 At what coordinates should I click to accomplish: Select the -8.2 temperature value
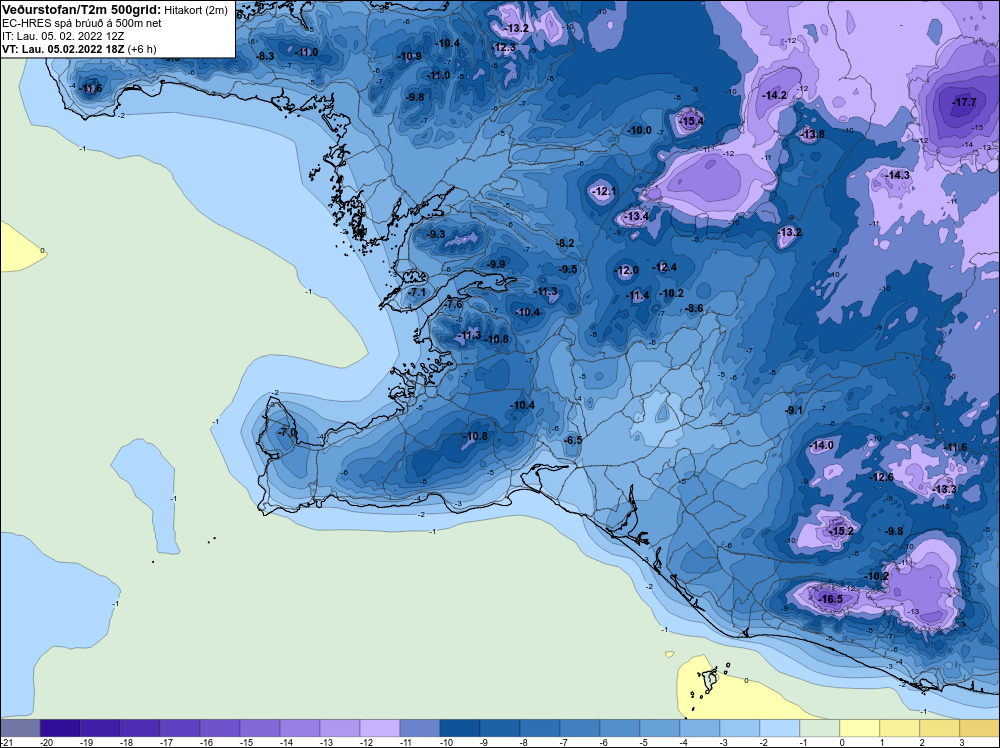pos(565,243)
